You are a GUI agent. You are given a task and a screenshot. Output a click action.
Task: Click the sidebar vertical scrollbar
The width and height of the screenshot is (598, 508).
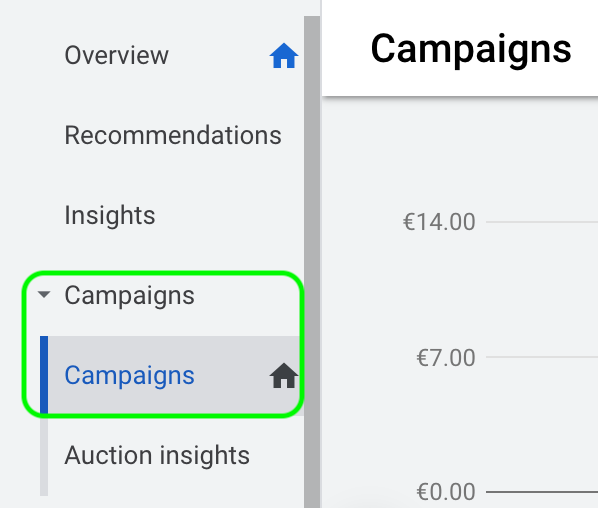point(312,262)
